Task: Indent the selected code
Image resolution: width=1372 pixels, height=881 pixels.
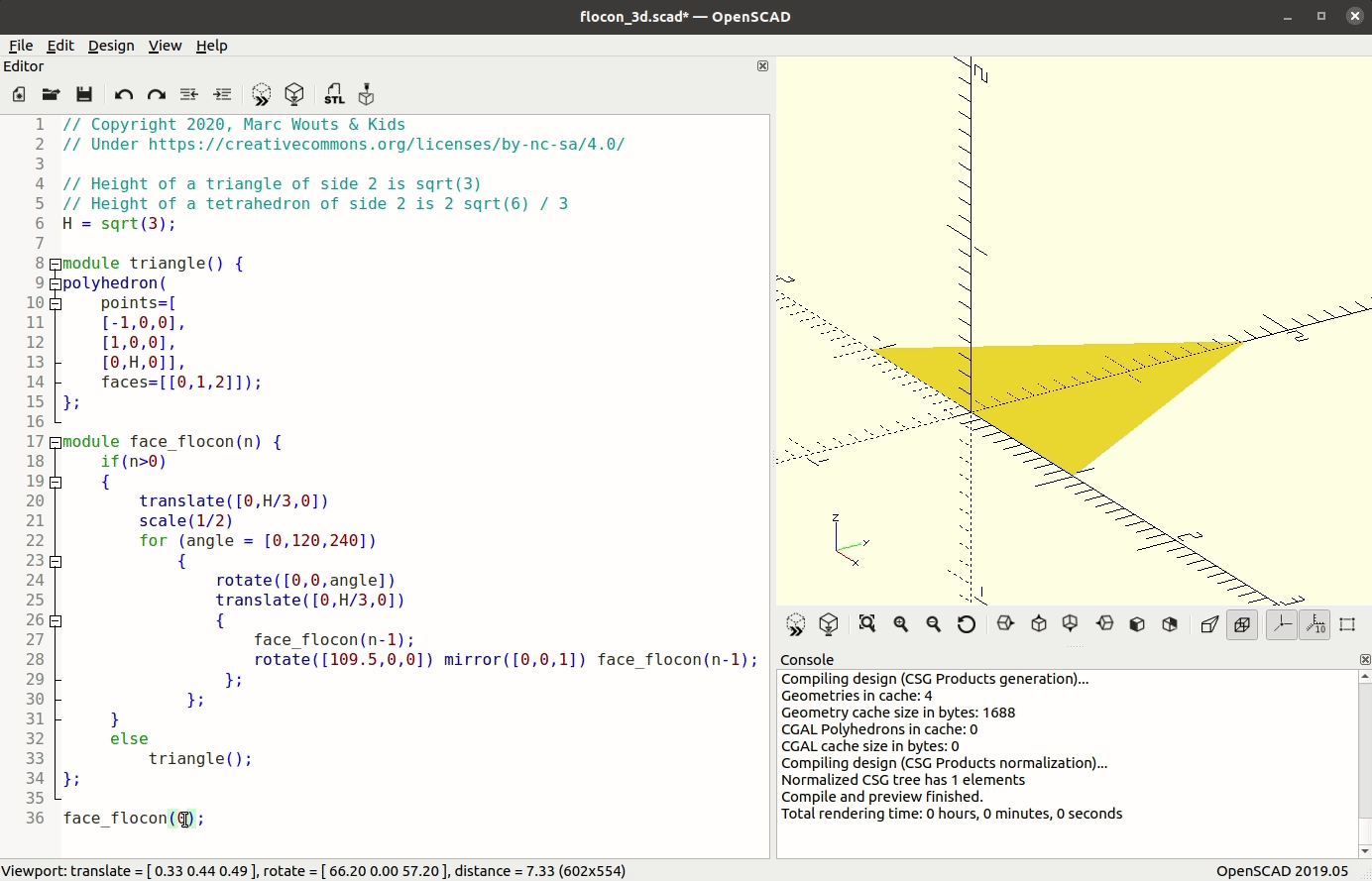Action: click(223, 94)
